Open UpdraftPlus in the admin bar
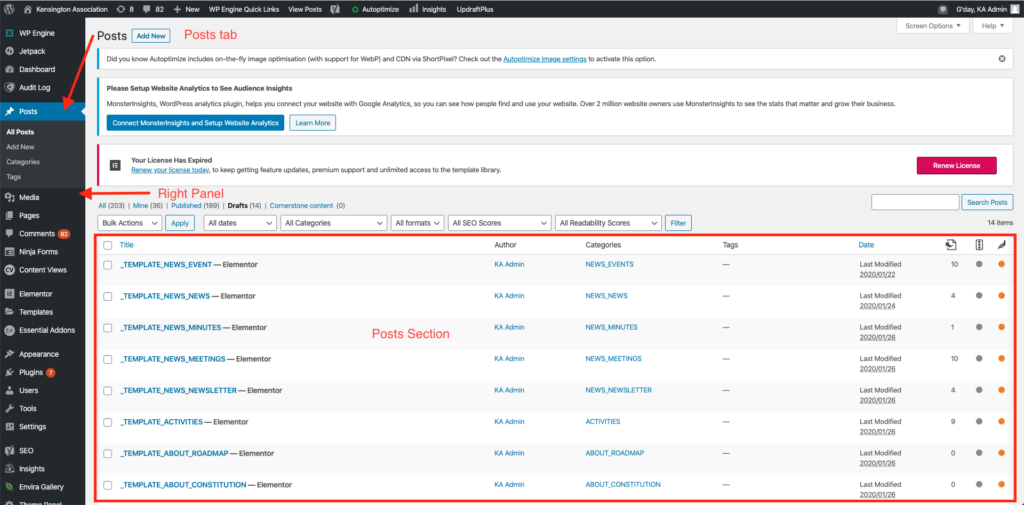 (x=475, y=10)
